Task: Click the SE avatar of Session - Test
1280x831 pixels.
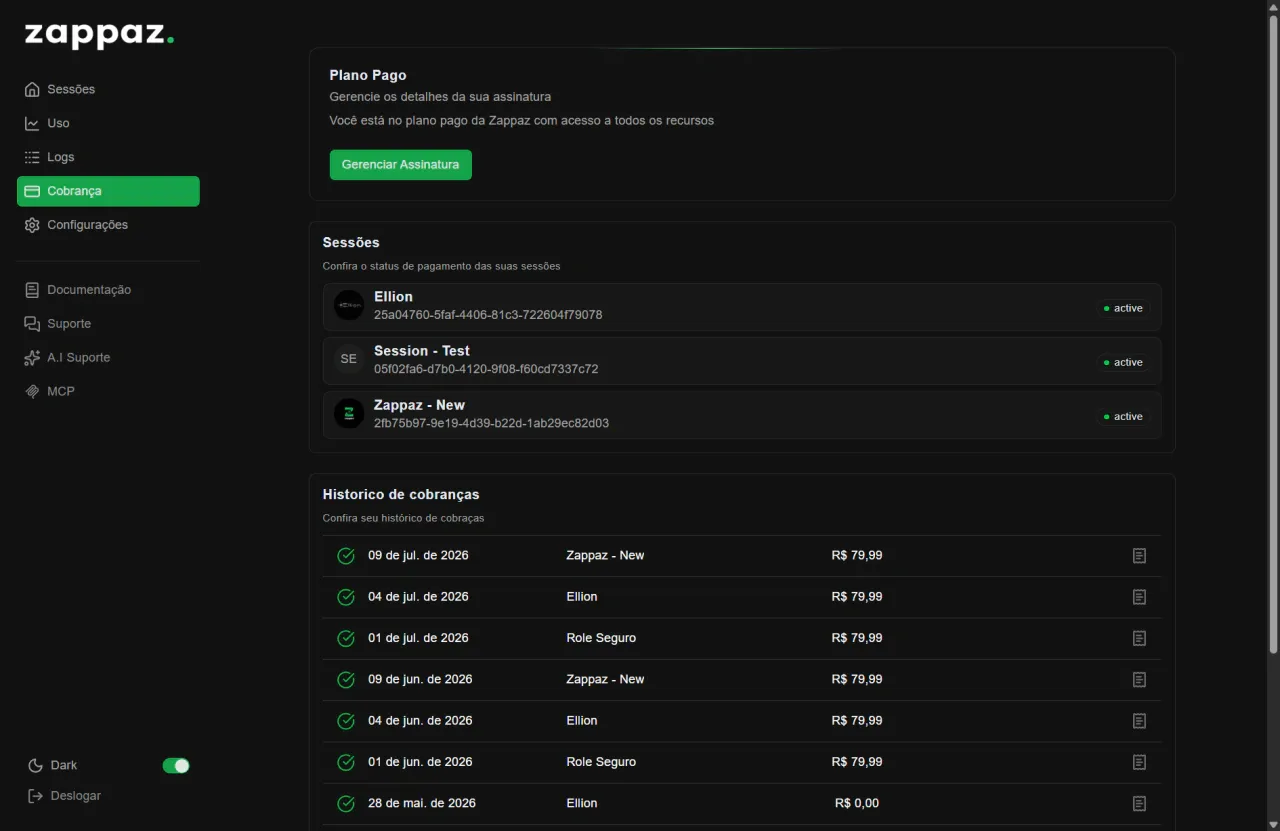Action: (349, 359)
